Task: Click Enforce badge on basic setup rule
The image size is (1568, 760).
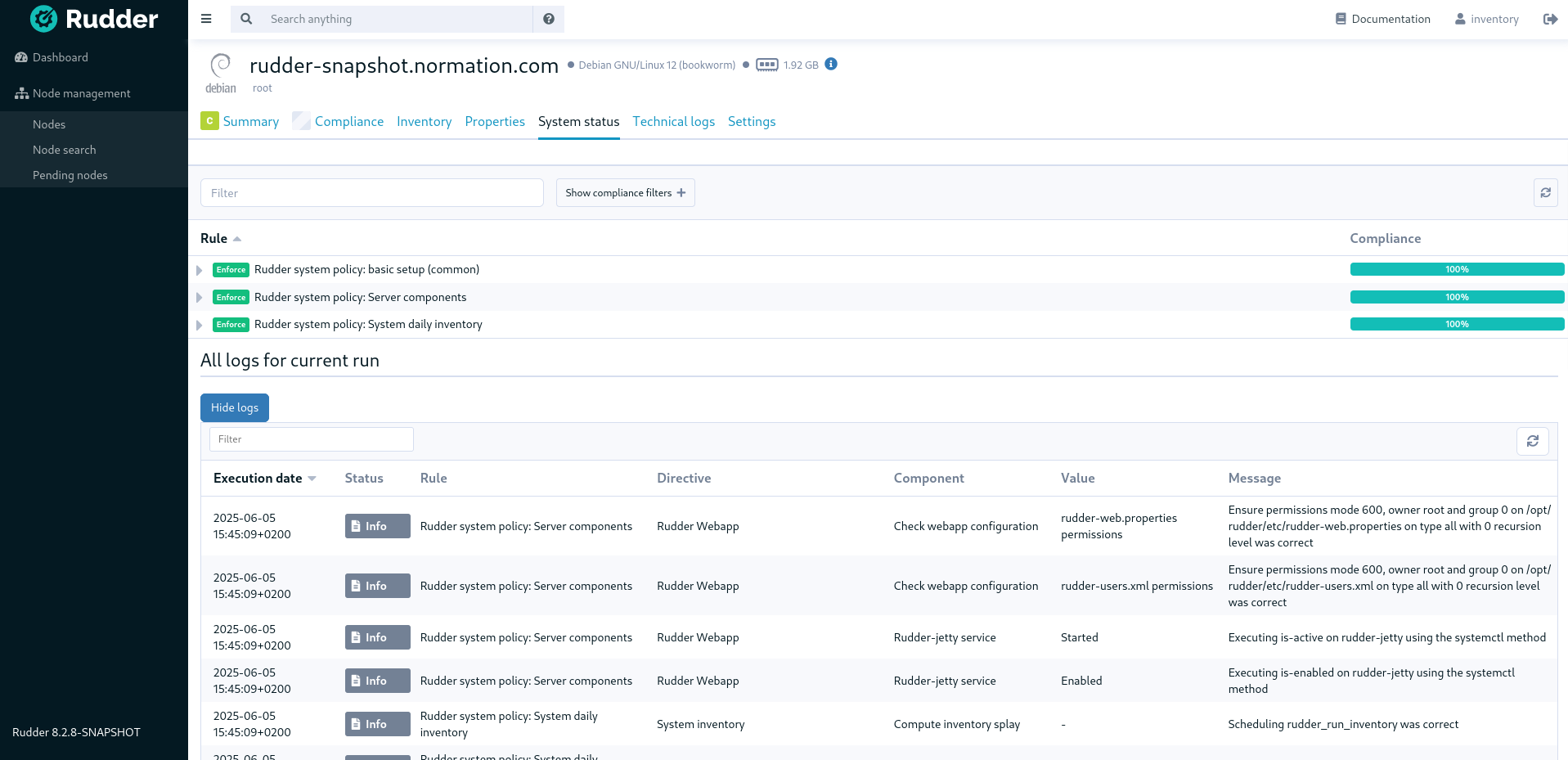Action: click(x=231, y=270)
